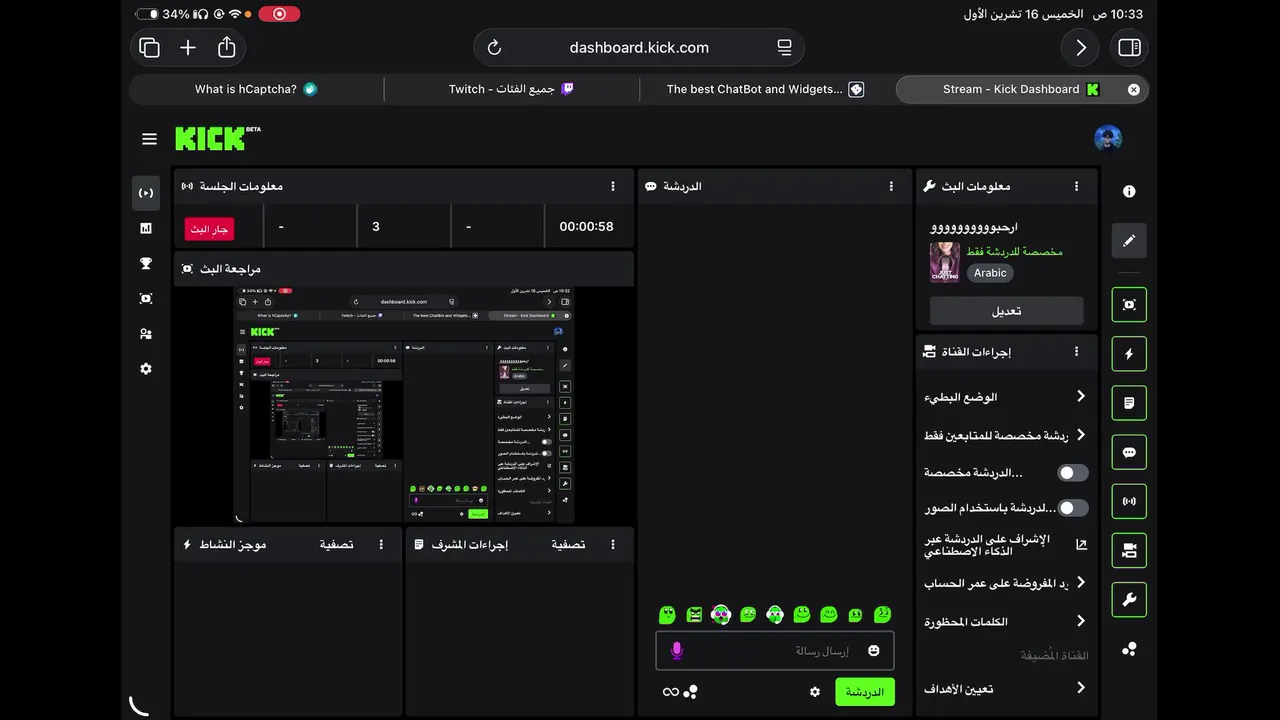The height and width of the screenshot is (720, 1280).
Task: Open three-dot menu of إجراءات القناة panel
Action: coord(1077,352)
